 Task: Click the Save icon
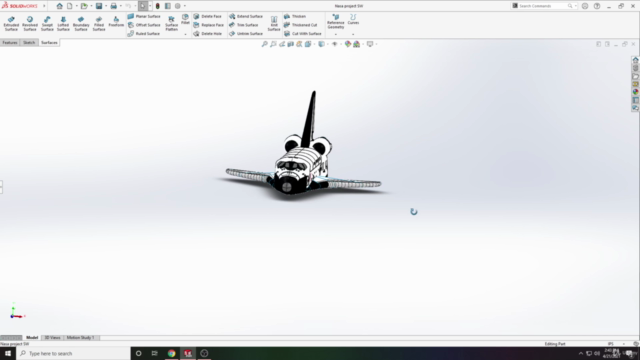[x=99, y=6]
